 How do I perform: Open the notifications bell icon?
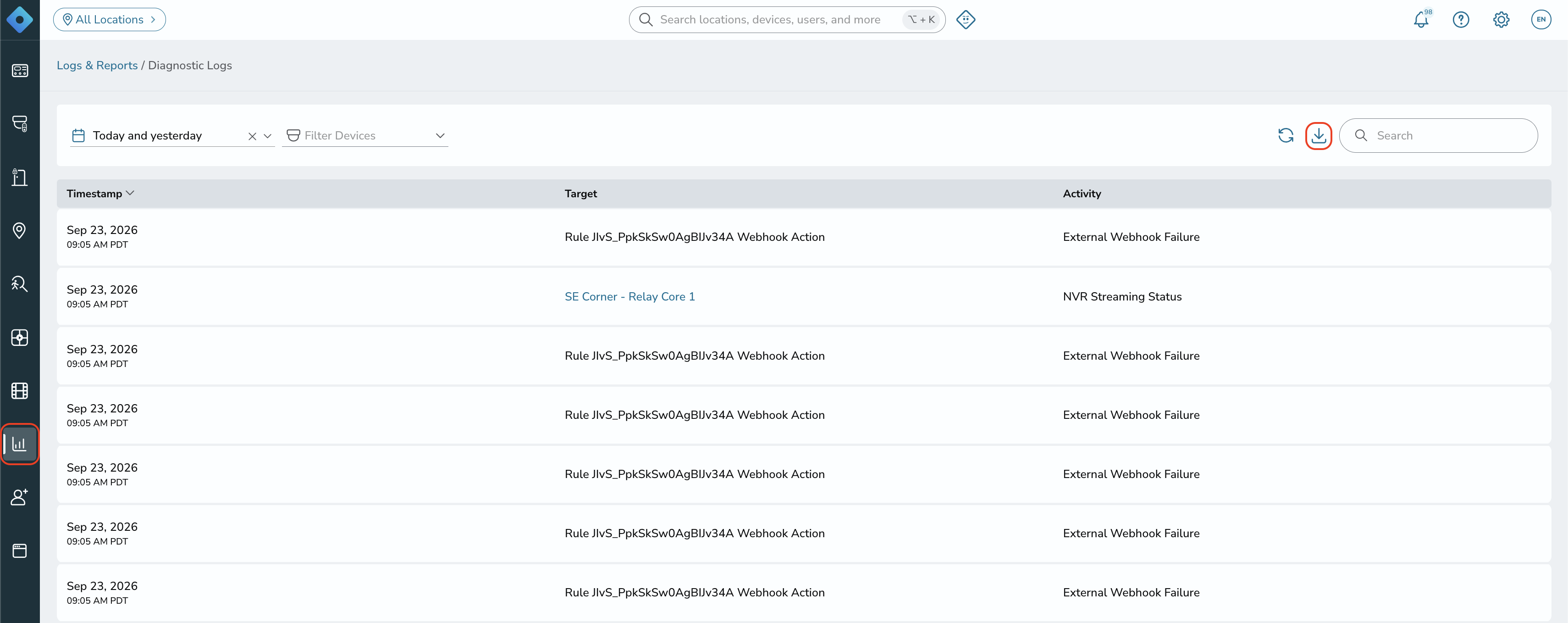tap(1421, 19)
